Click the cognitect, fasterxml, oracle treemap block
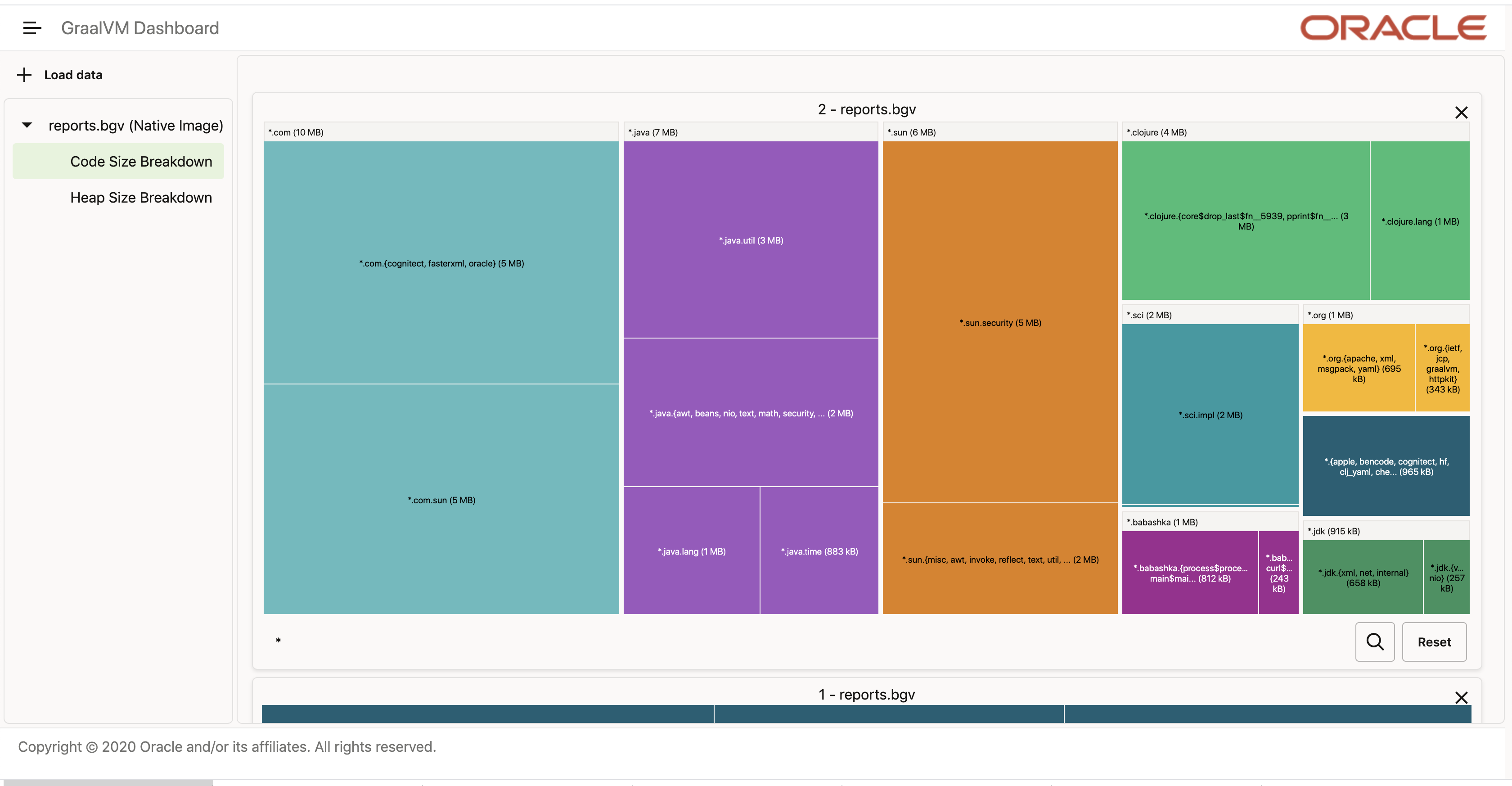 point(441,262)
